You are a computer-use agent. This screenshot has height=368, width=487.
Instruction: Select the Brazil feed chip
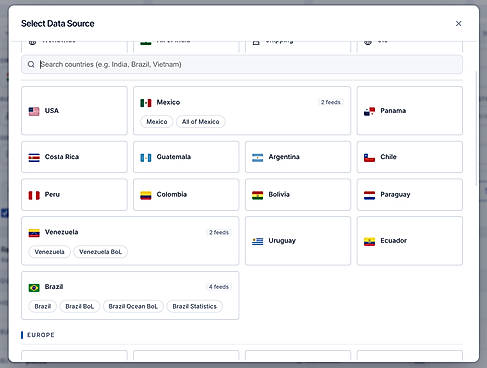(x=43, y=306)
